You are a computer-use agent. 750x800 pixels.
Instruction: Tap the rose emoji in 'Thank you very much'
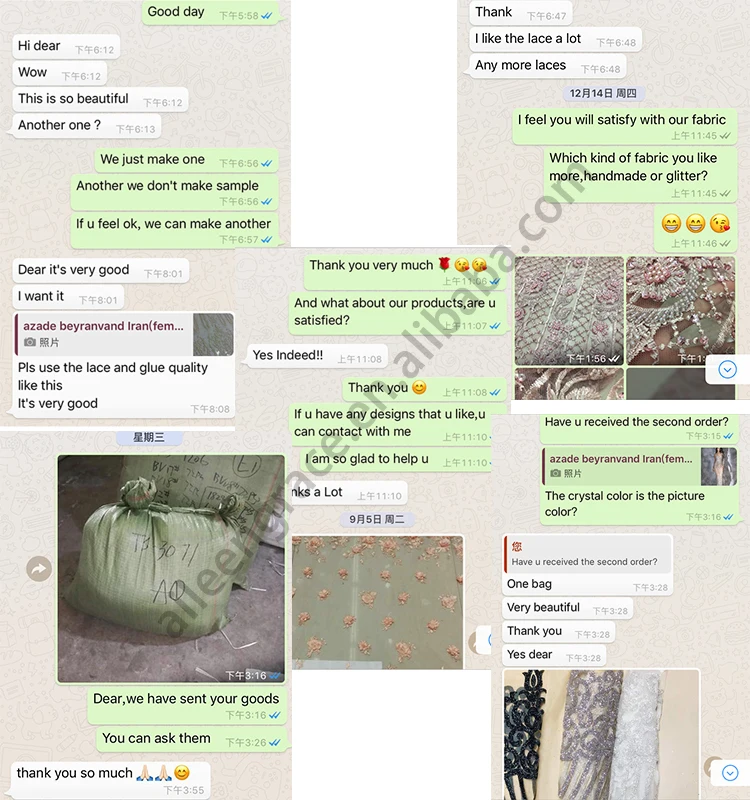coord(444,264)
